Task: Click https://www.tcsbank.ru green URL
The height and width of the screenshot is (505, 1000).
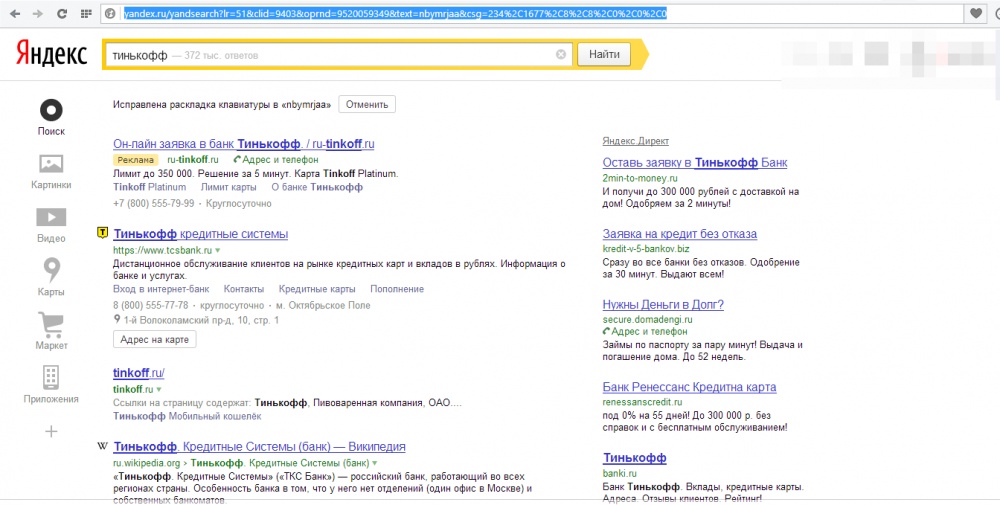Action: point(163,251)
